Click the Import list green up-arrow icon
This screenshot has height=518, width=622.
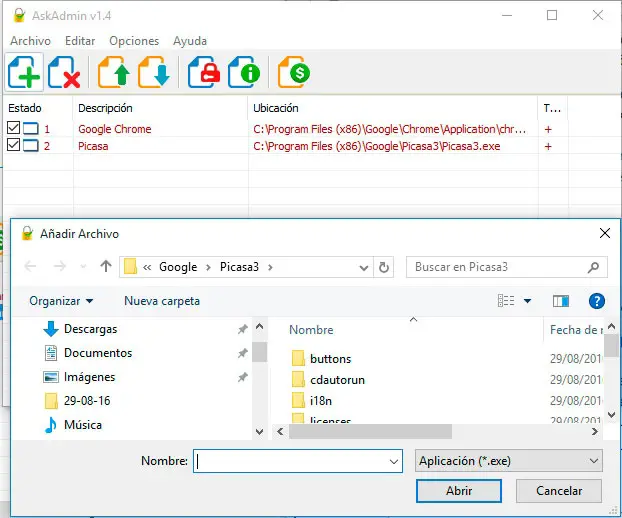tap(114, 73)
